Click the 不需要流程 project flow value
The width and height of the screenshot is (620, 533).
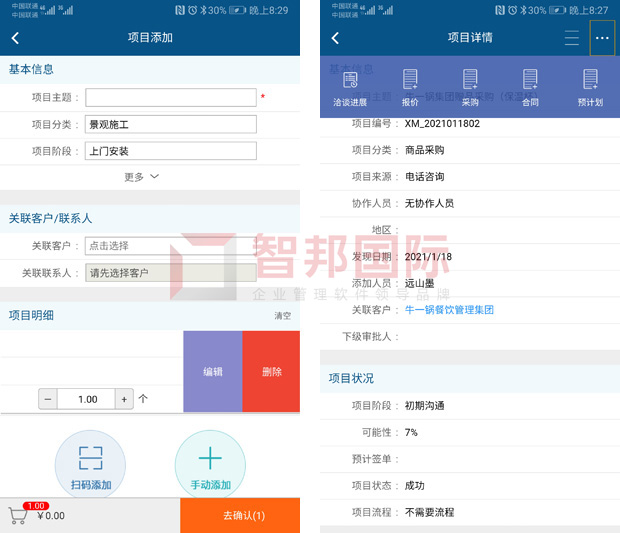coord(429,512)
